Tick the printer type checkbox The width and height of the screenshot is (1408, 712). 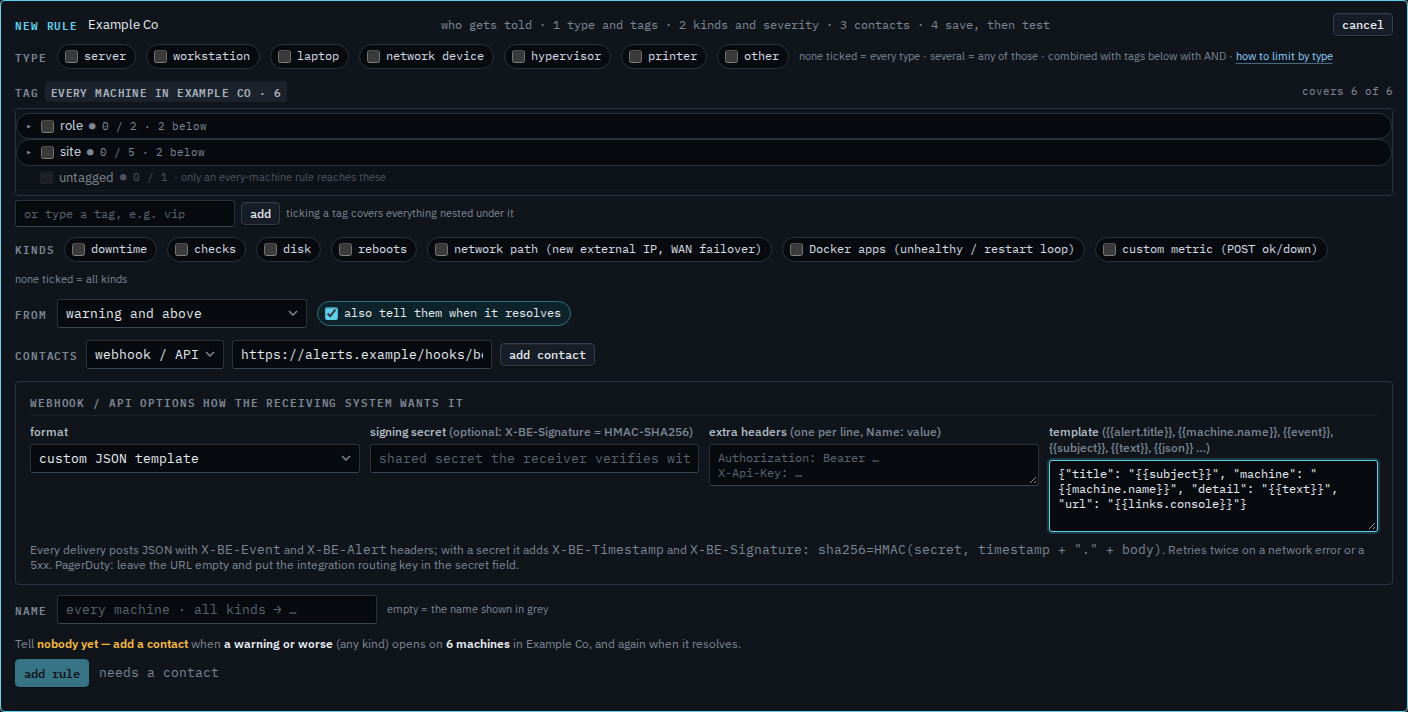pyautogui.click(x=635, y=57)
